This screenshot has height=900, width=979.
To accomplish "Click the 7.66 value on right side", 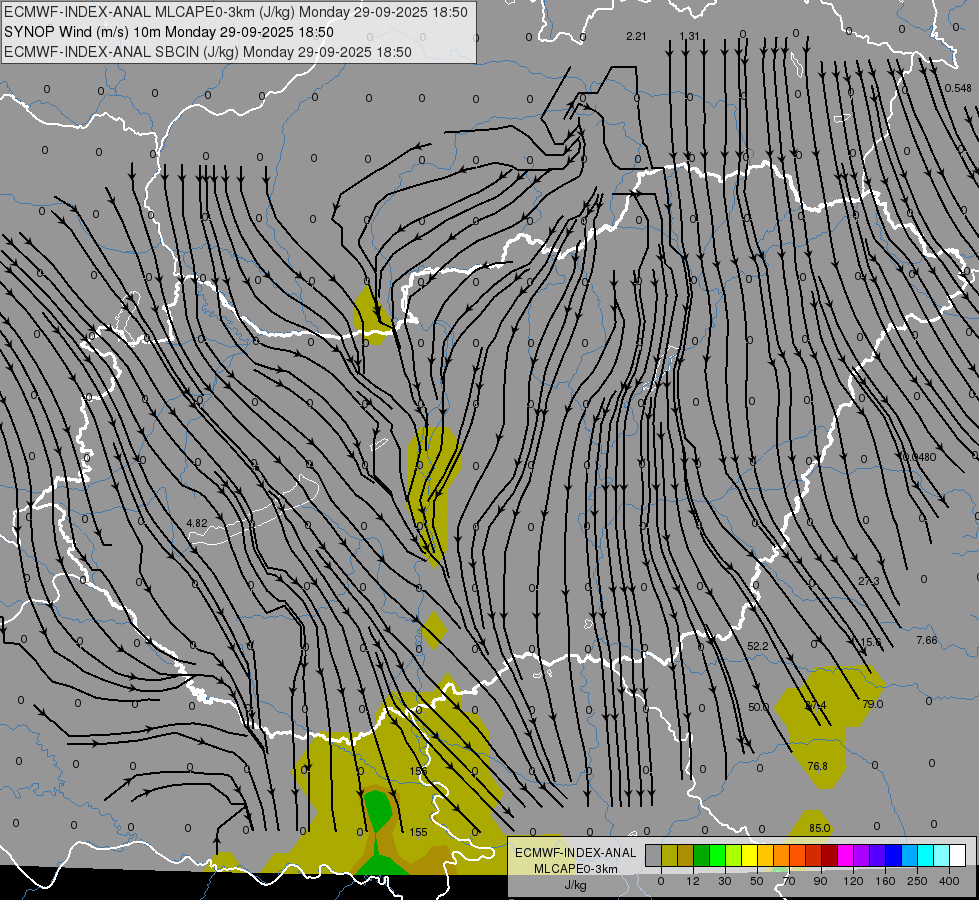I will (926, 640).
